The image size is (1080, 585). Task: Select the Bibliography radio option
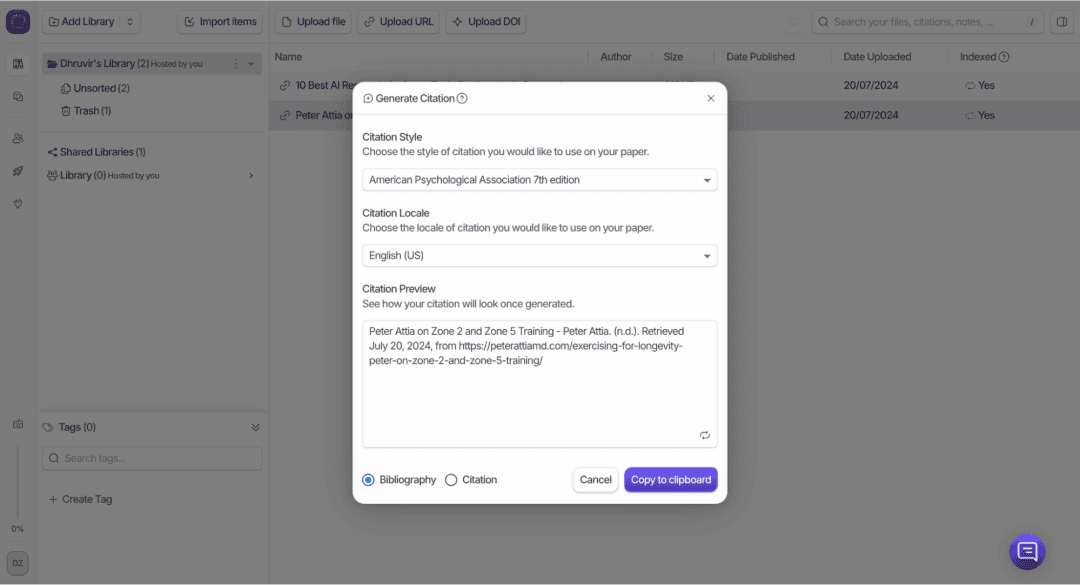point(368,480)
